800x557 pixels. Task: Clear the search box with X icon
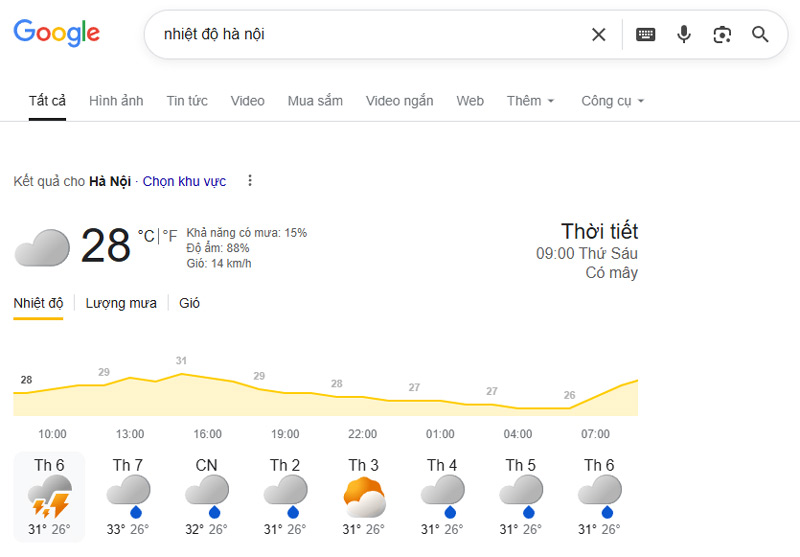[598, 35]
